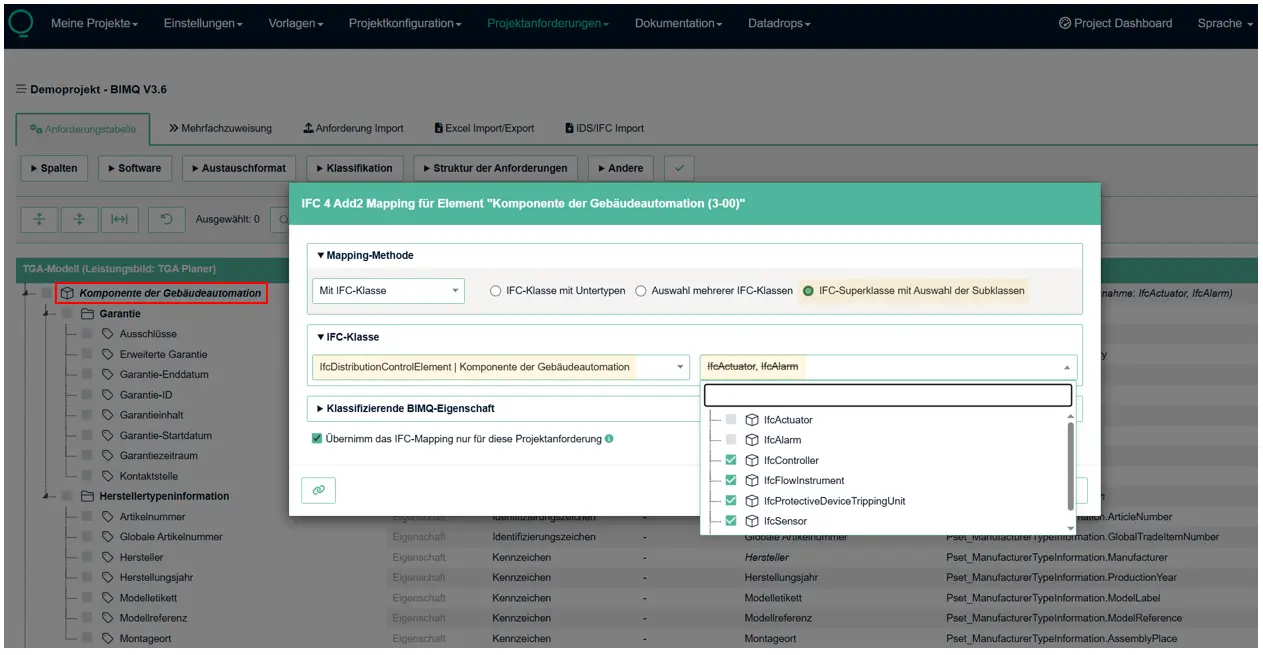
Task: Click the cube icon next to IfcFlowInstrument
Action: [x=752, y=481]
